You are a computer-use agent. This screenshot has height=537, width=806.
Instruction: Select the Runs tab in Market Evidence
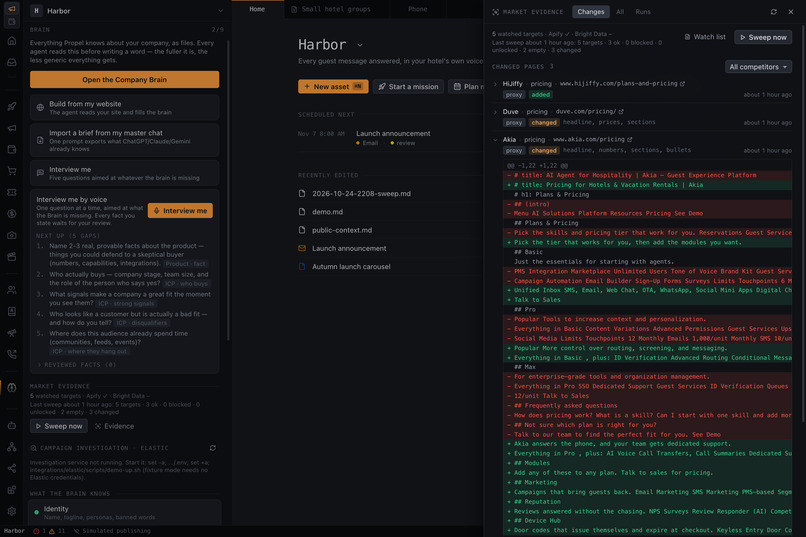pyautogui.click(x=643, y=12)
